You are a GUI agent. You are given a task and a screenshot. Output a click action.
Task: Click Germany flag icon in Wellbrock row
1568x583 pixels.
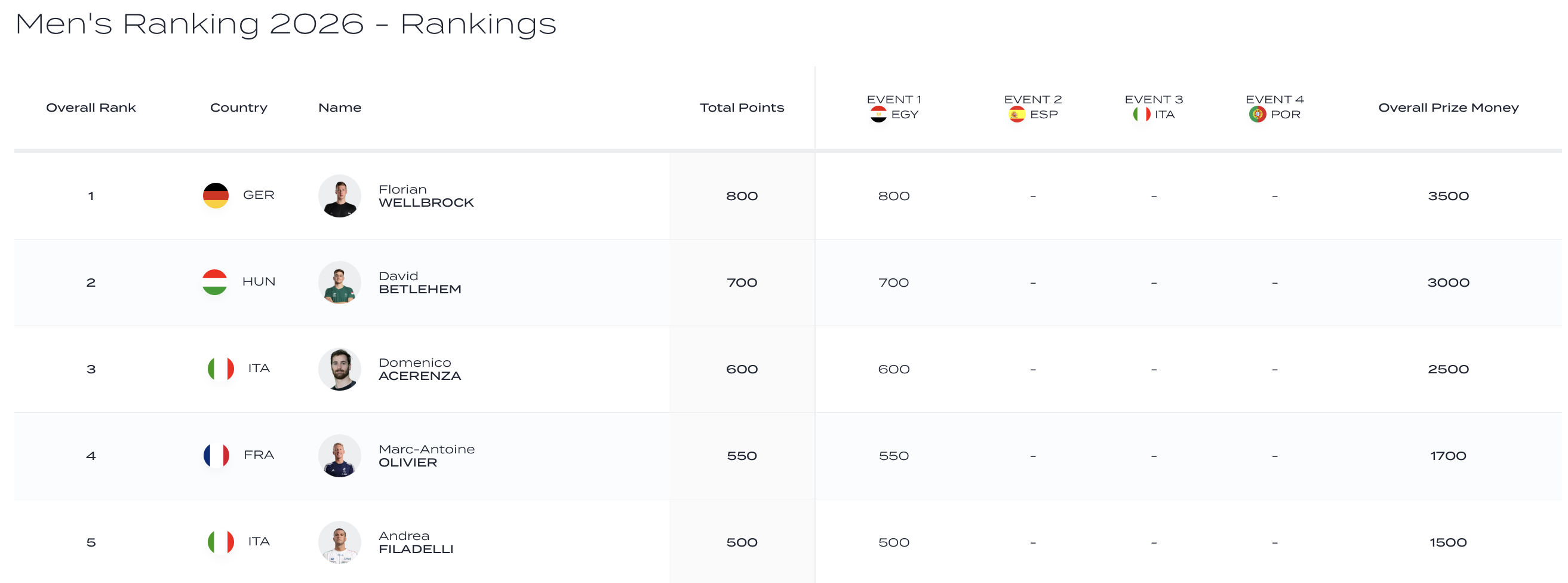216,195
